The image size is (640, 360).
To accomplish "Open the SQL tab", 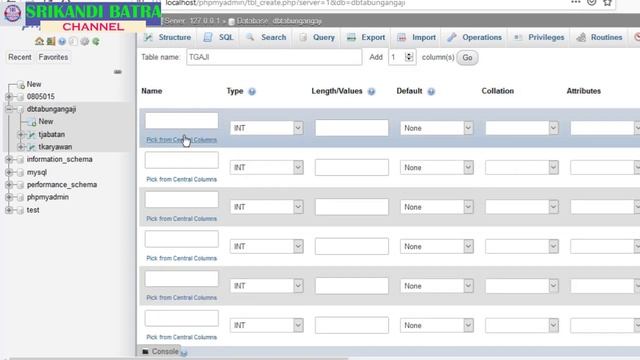I will tap(218, 37).
